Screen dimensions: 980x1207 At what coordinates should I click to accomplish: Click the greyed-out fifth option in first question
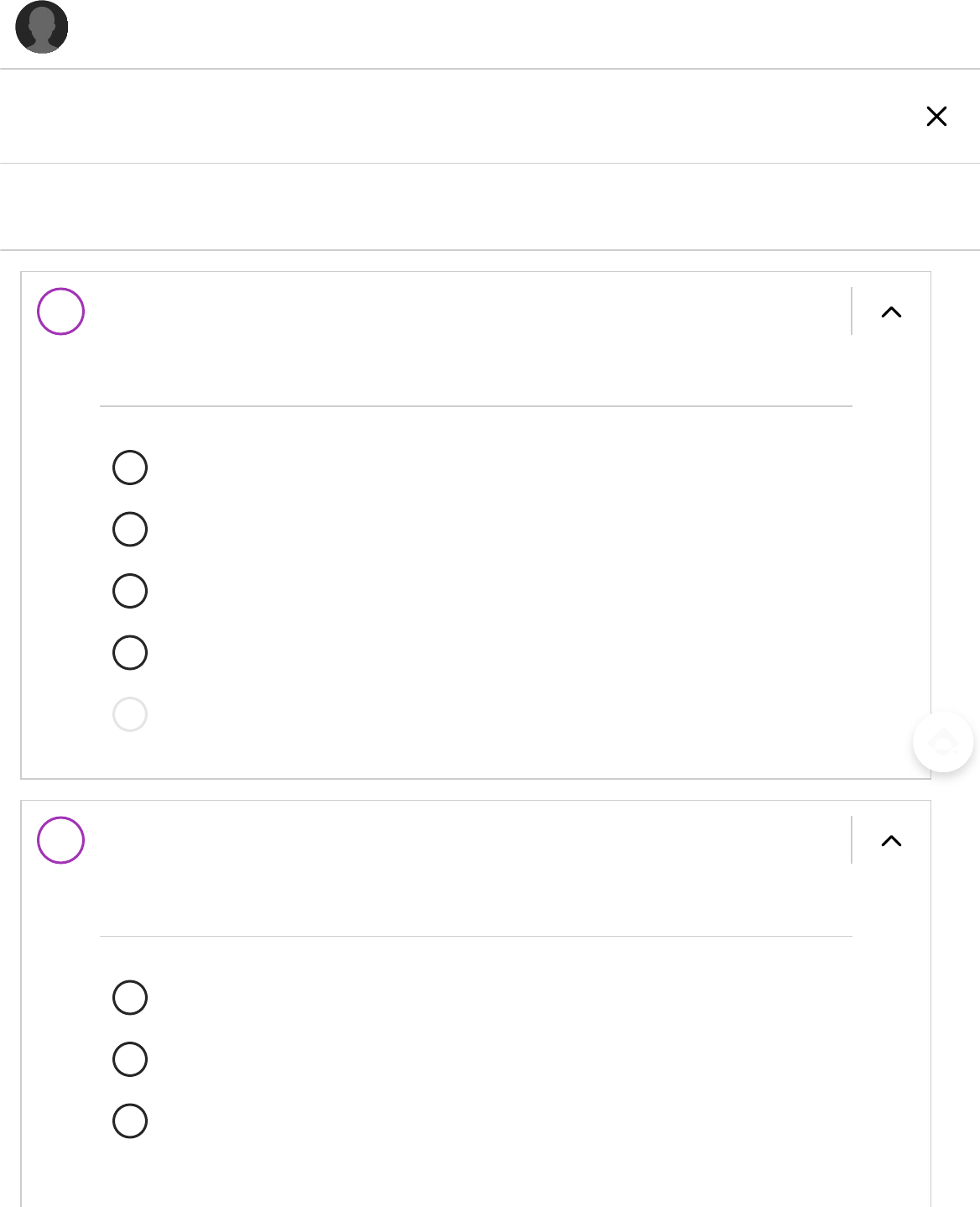[x=130, y=714]
